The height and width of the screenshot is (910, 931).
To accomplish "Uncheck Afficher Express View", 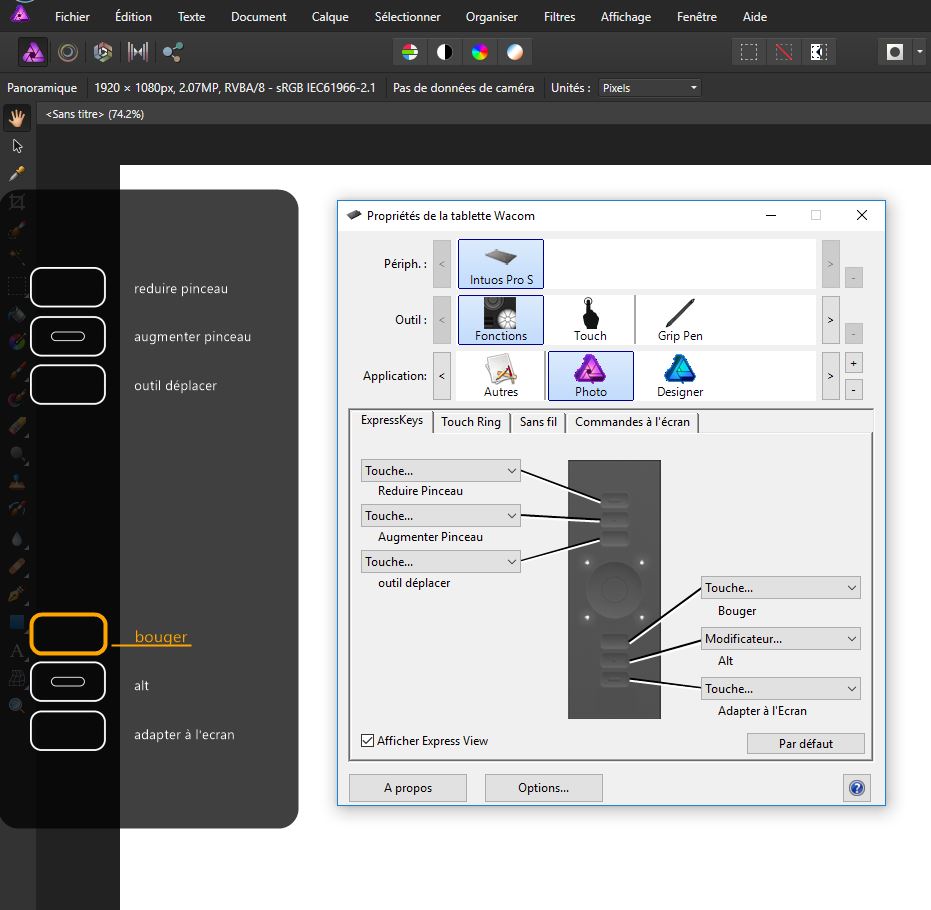I will 368,740.
